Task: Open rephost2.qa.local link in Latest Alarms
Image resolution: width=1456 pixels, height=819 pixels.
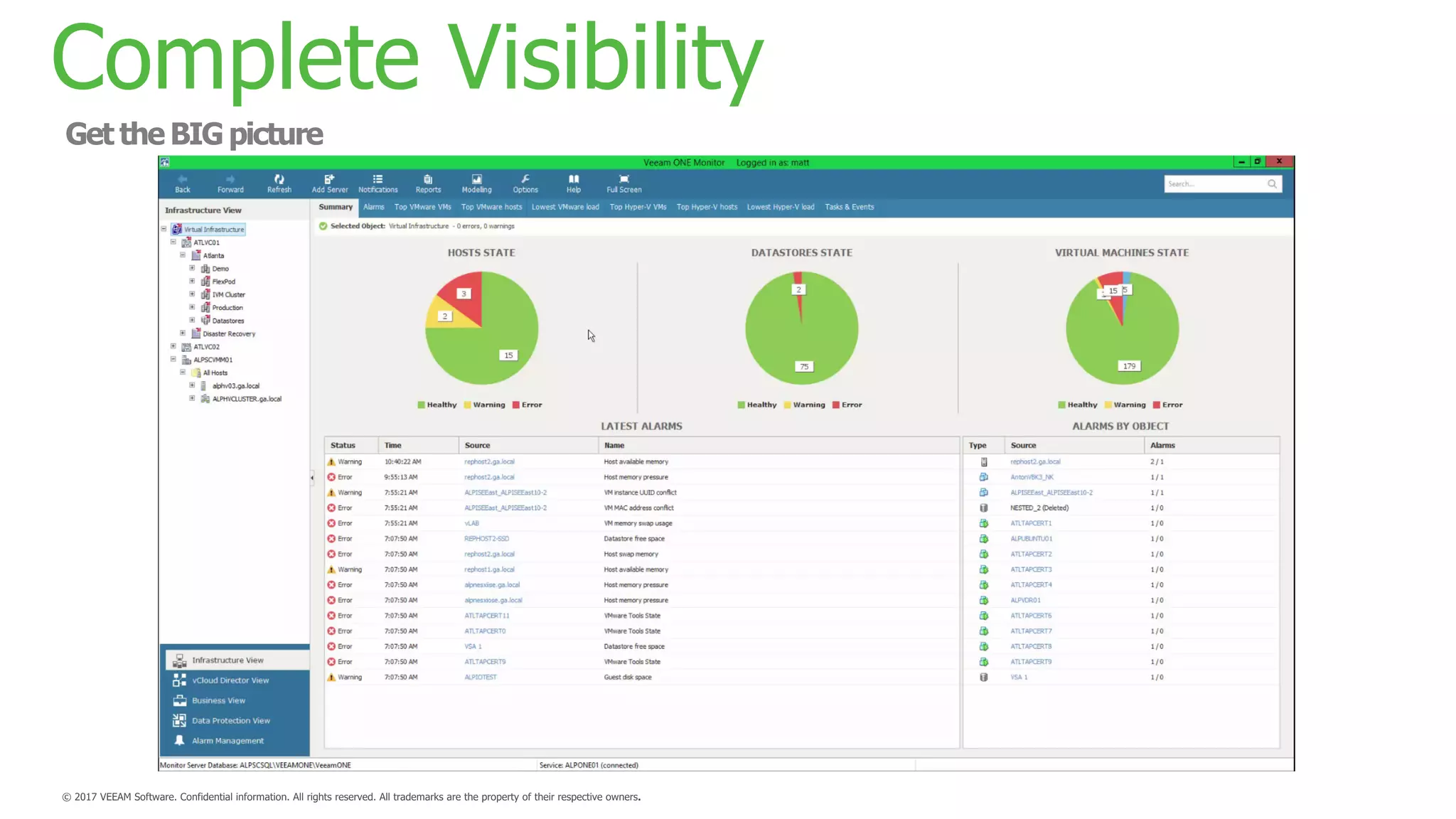Action: click(x=489, y=462)
